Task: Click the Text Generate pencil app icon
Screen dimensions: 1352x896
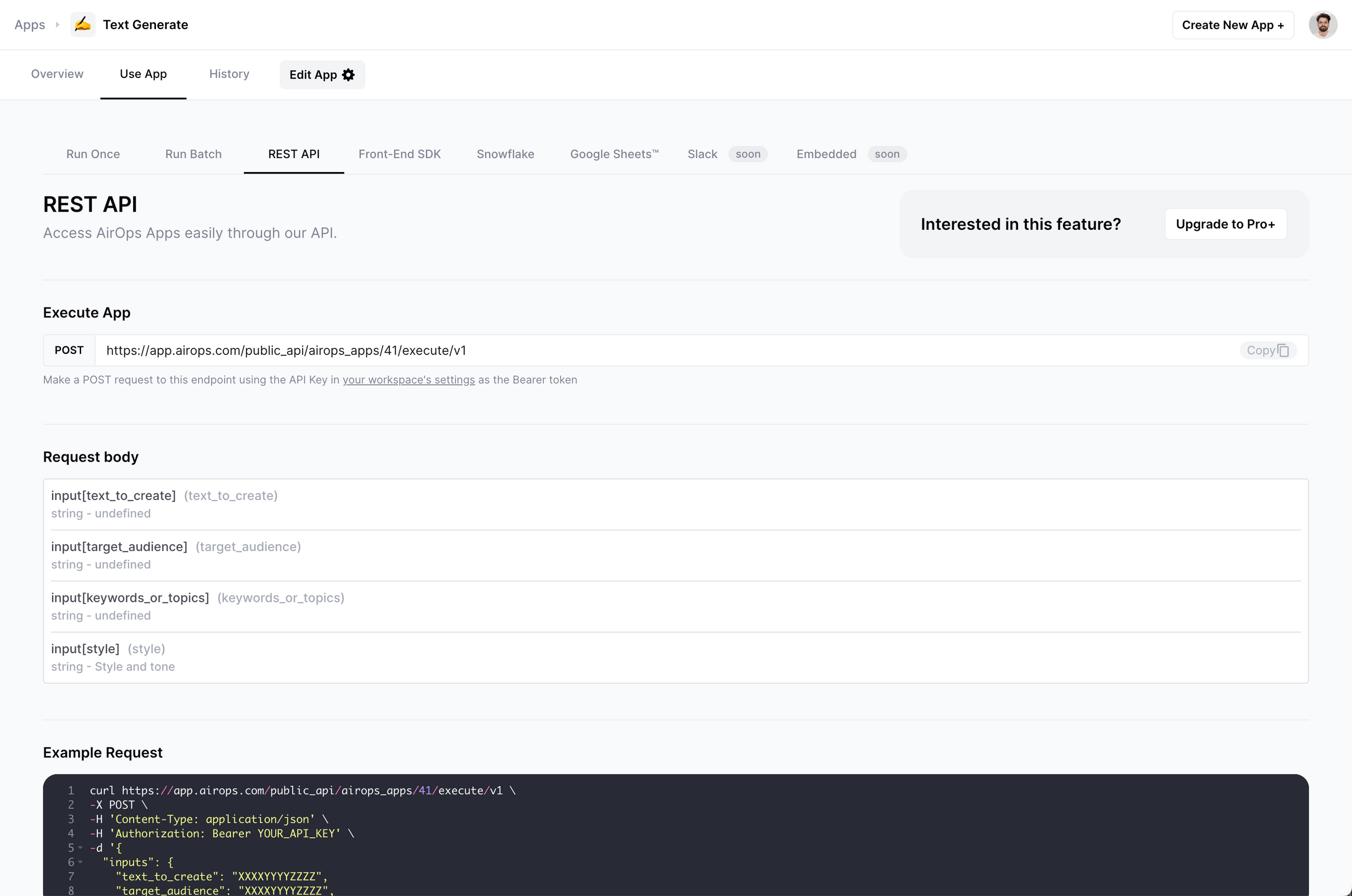Action: tap(83, 24)
